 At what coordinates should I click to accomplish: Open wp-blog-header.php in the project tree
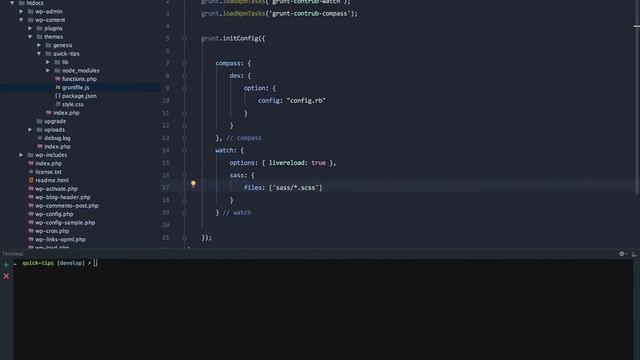(x=63, y=197)
